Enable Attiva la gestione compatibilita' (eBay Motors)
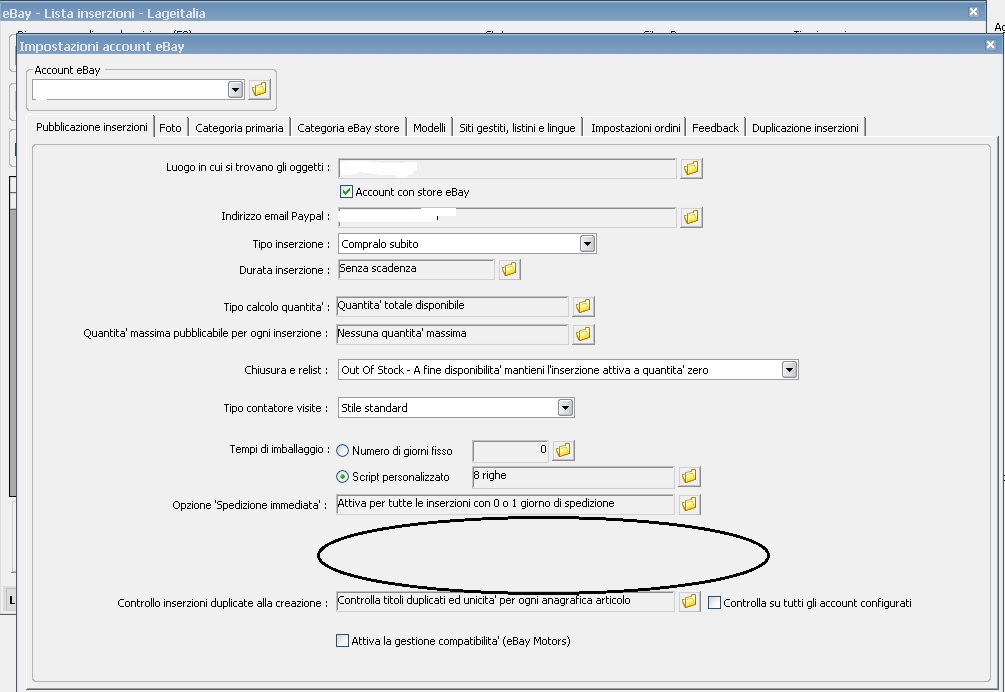 [343, 640]
